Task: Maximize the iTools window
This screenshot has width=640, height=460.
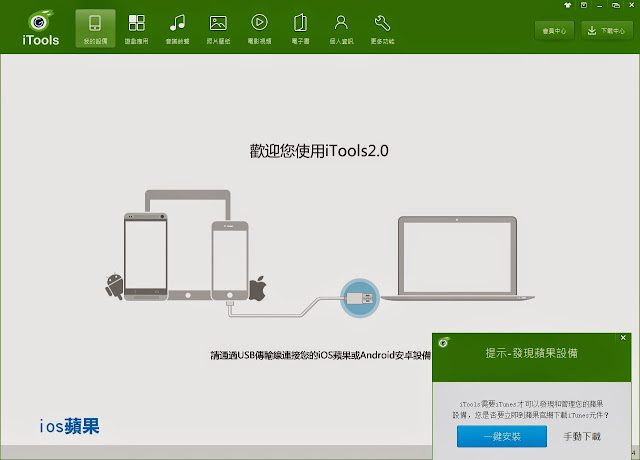Action: [x=616, y=5]
